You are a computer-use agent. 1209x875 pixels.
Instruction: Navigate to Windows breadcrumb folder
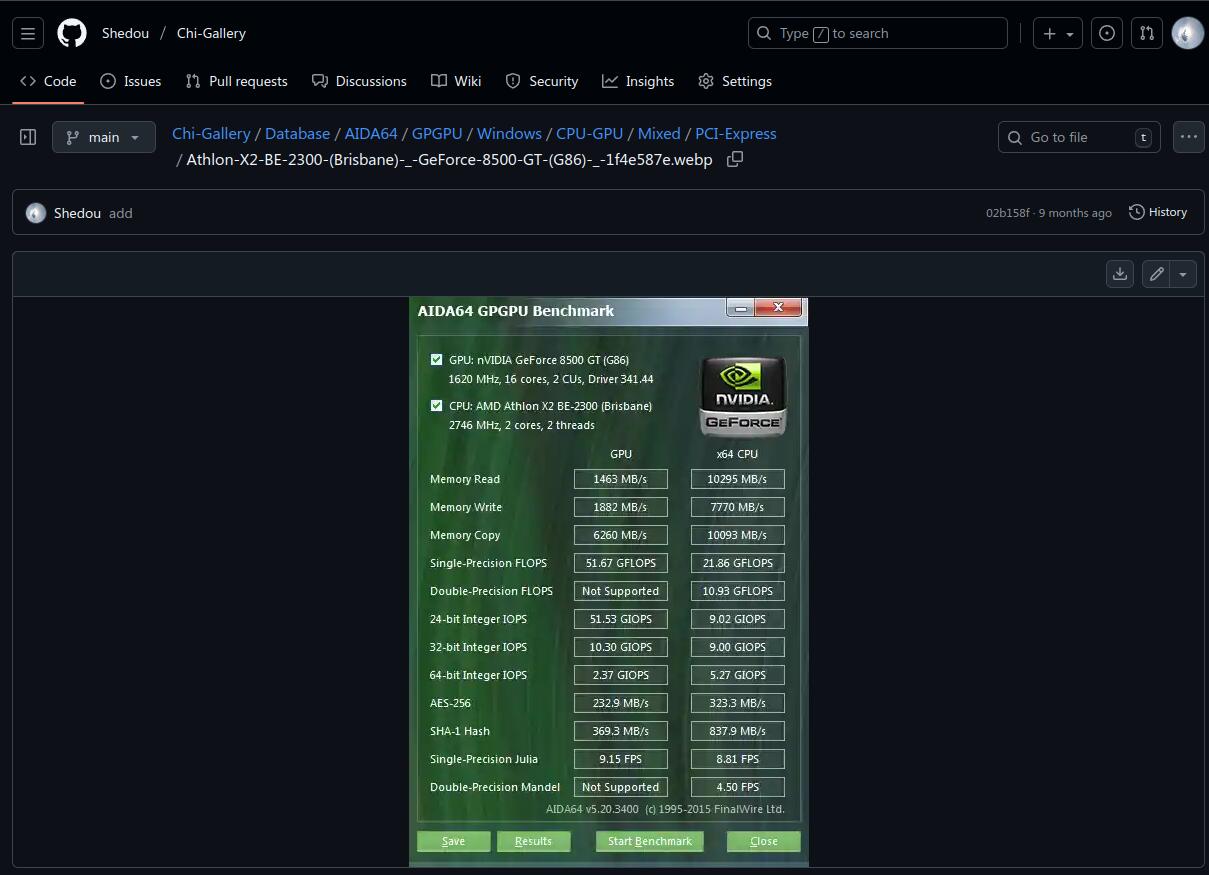tap(509, 134)
